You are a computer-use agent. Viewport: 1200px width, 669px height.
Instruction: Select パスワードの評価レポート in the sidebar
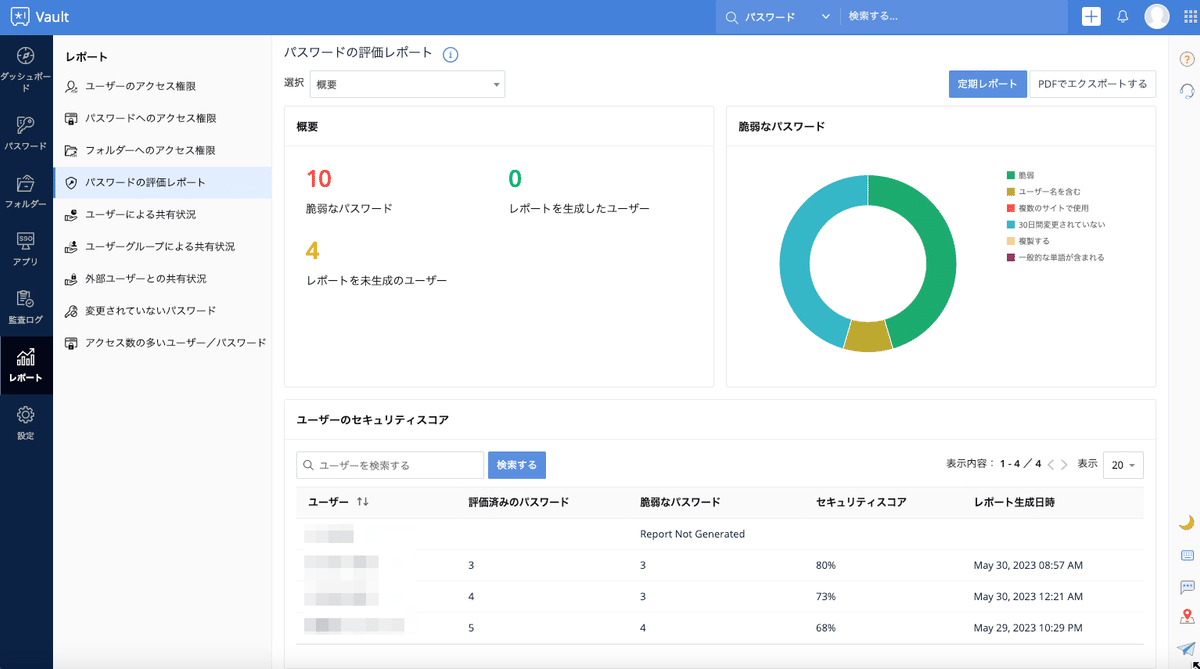[x=162, y=183]
